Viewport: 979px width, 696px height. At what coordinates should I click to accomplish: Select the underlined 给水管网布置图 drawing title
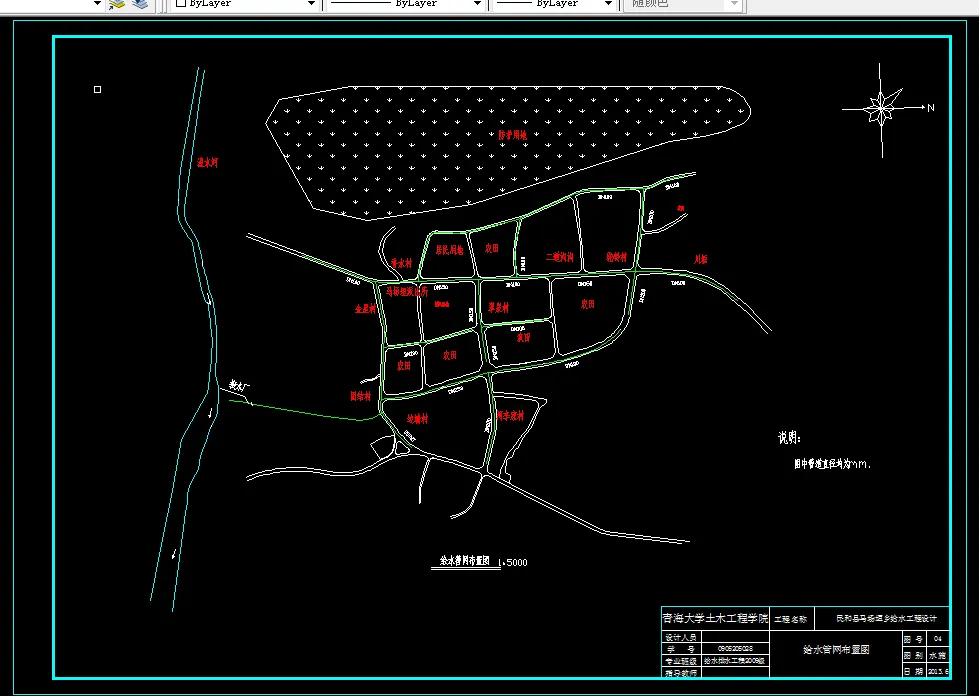[x=465, y=561]
